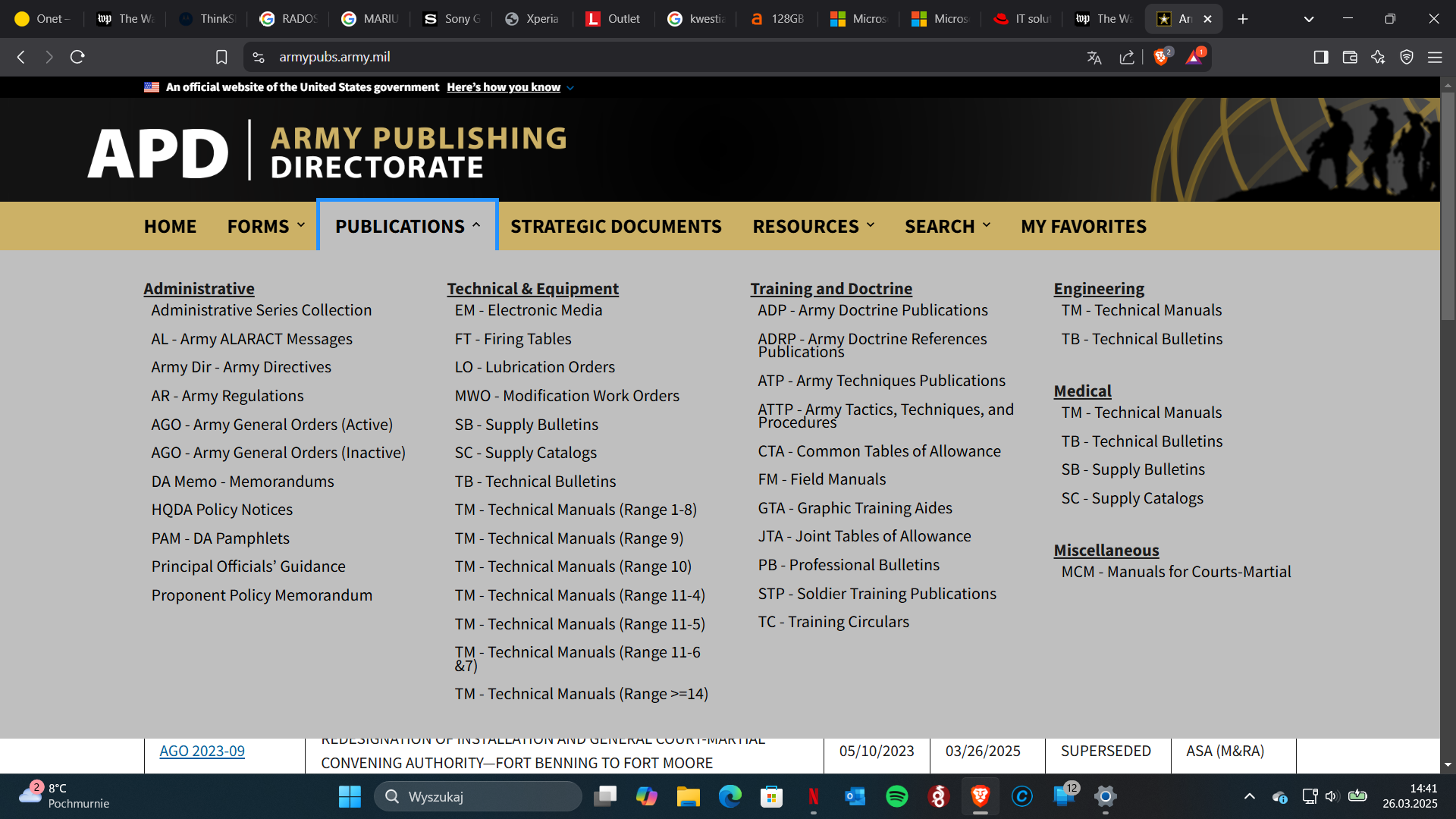Screen dimensions: 1456x819
Task: Open the Brave VPN shield icon
Action: 1407,58
